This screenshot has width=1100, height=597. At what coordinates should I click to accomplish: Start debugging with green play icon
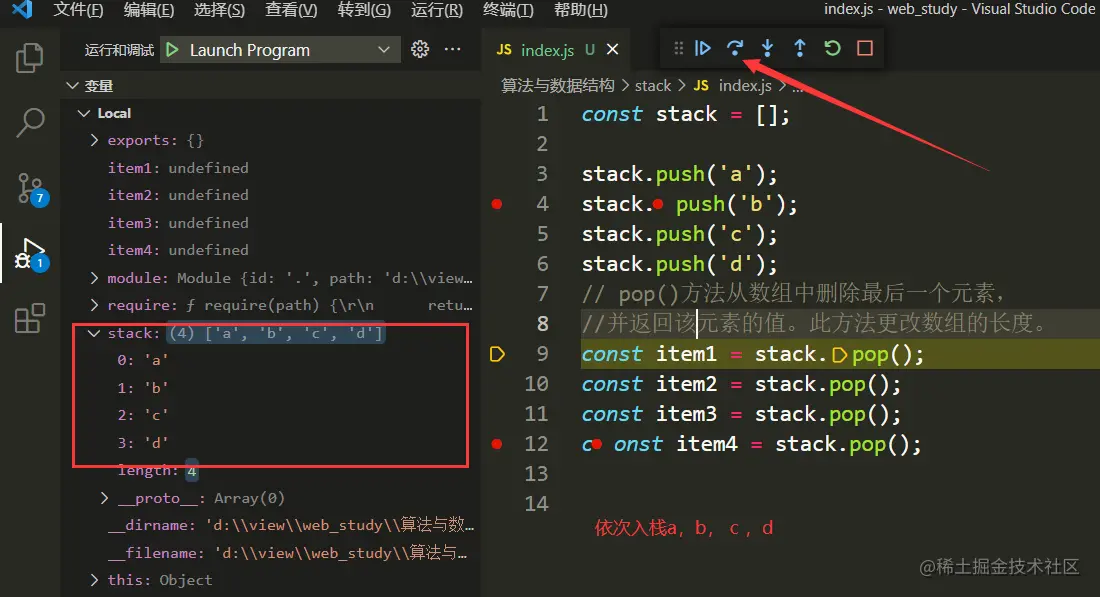(173, 50)
